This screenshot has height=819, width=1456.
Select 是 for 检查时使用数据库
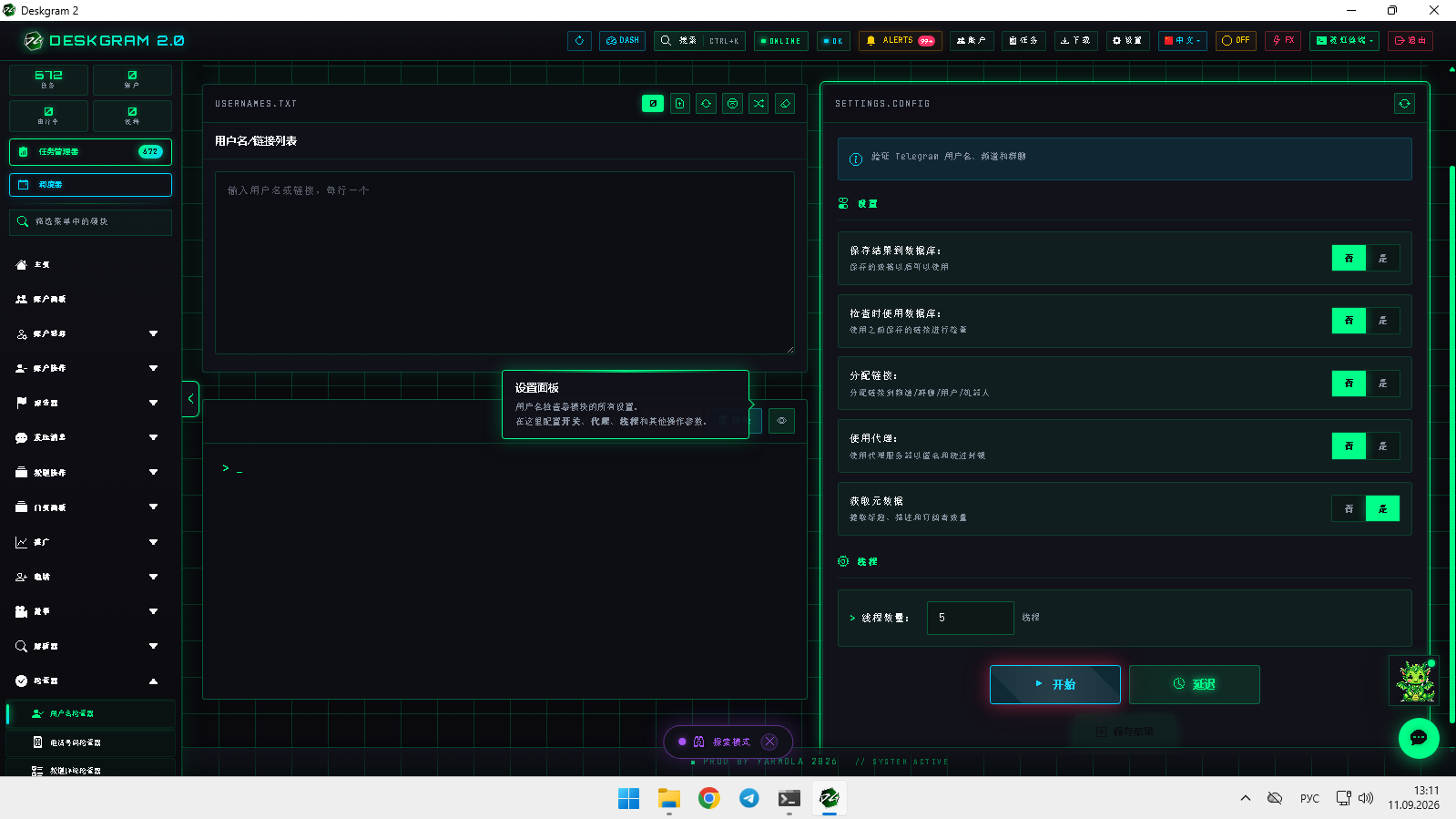1382,321
